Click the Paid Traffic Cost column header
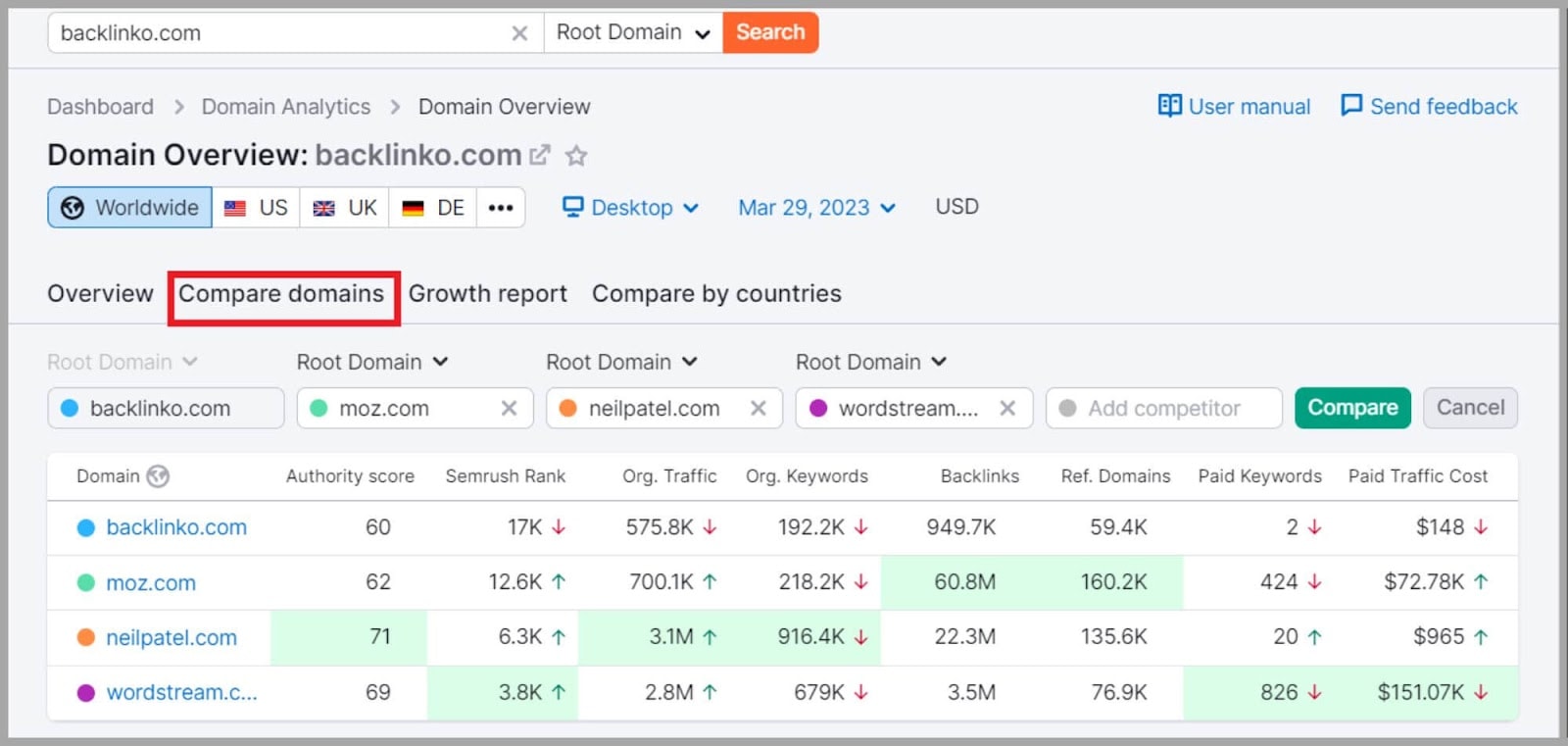Viewport: 1568px width, 746px height. [1418, 476]
